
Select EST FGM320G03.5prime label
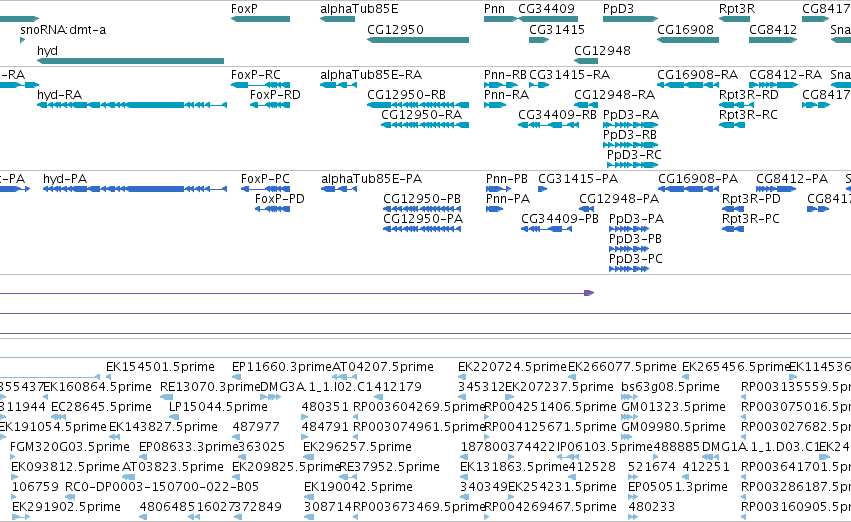(69, 447)
